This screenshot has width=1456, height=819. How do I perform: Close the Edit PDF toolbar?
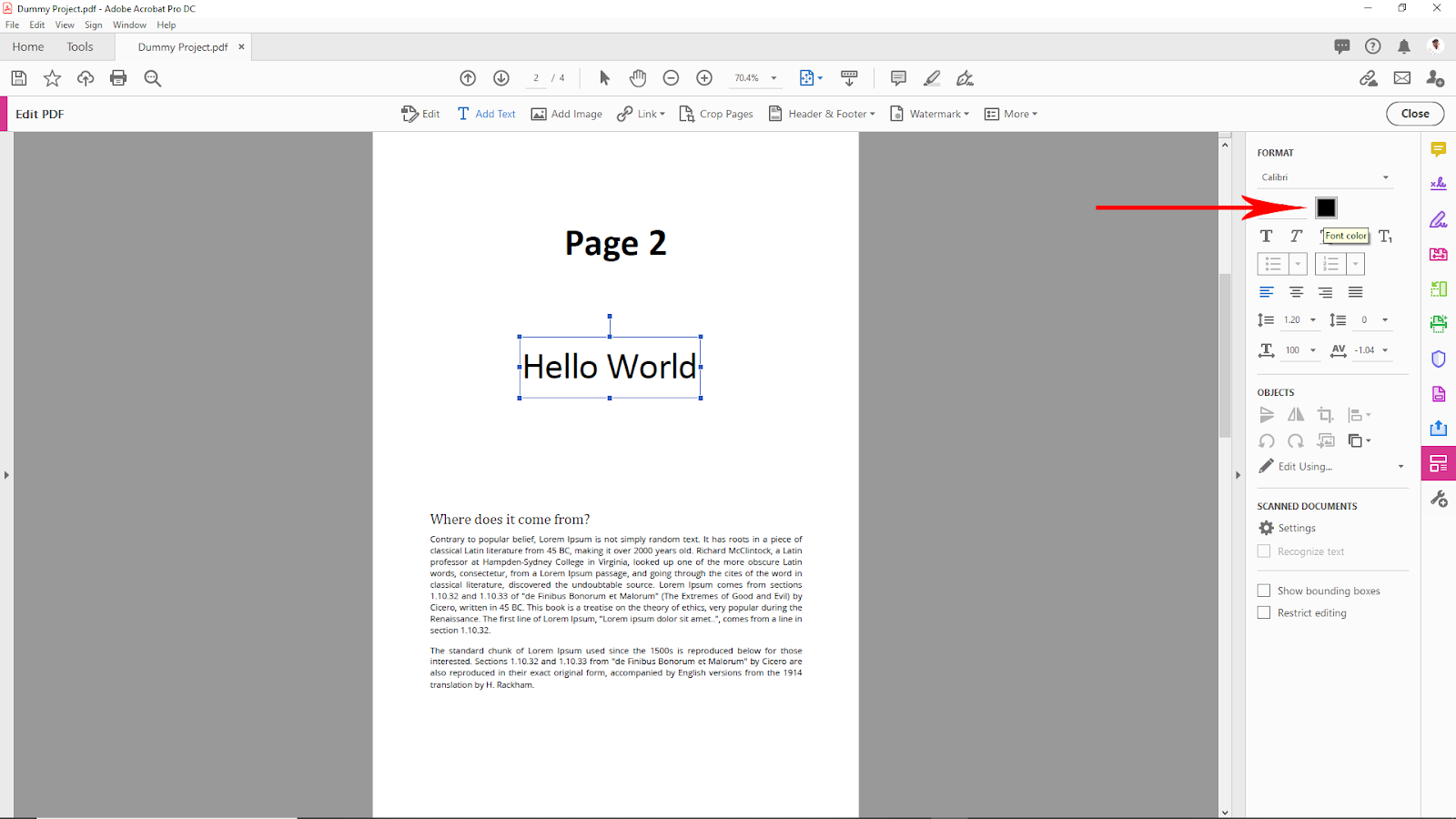[1415, 114]
